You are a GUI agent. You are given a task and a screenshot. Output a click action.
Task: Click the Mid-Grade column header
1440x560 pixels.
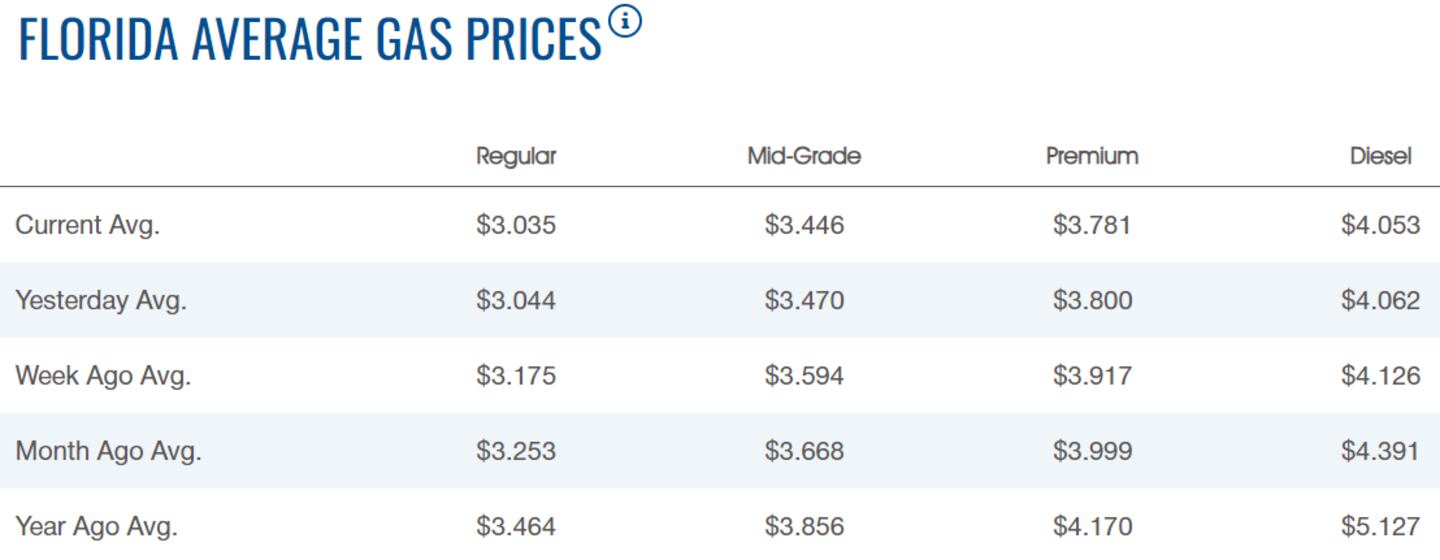[804, 156]
